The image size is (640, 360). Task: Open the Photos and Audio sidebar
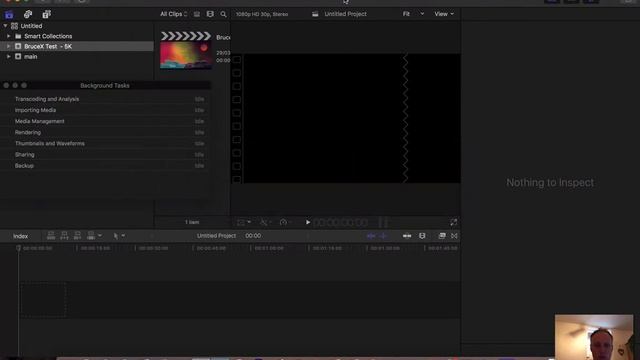(x=28, y=14)
